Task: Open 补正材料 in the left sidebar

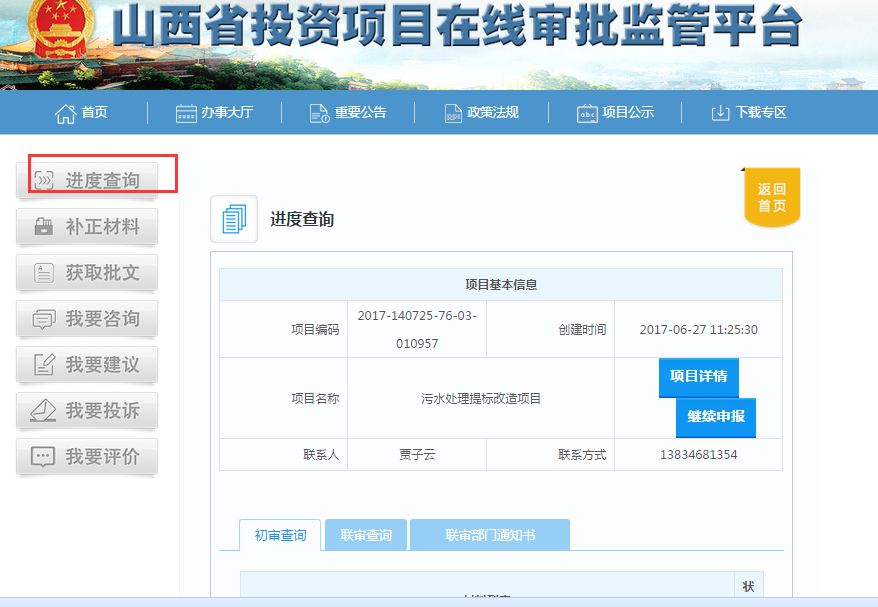Action: tap(88, 227)
